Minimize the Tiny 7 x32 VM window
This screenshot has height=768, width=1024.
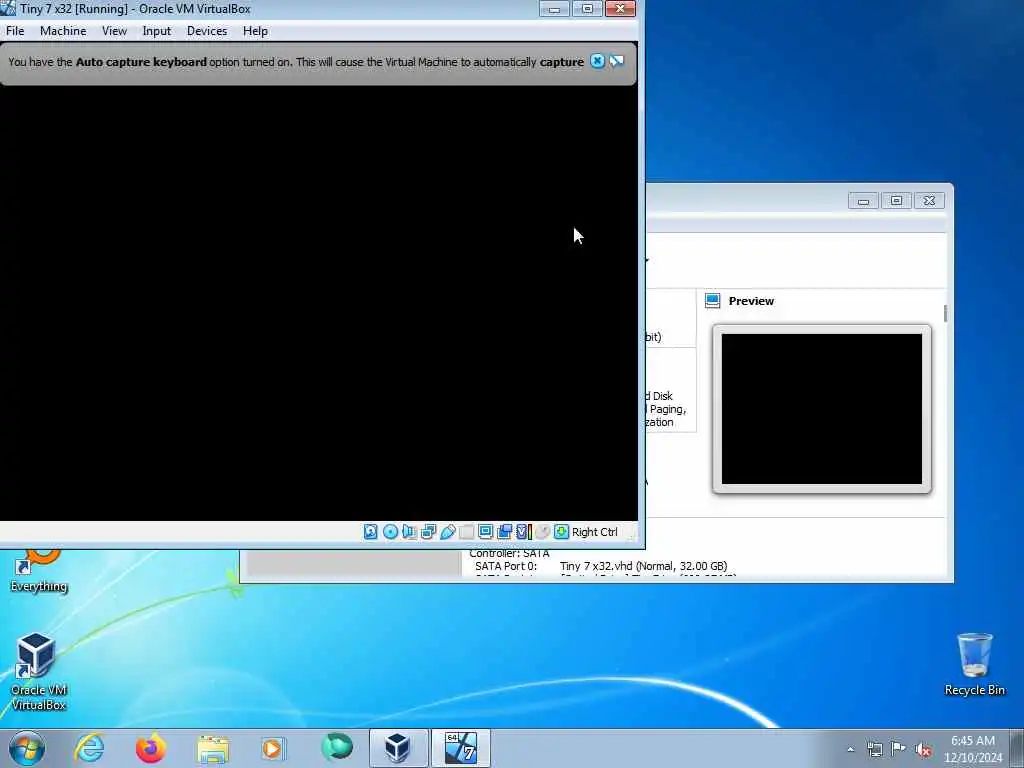coord(554,8)
